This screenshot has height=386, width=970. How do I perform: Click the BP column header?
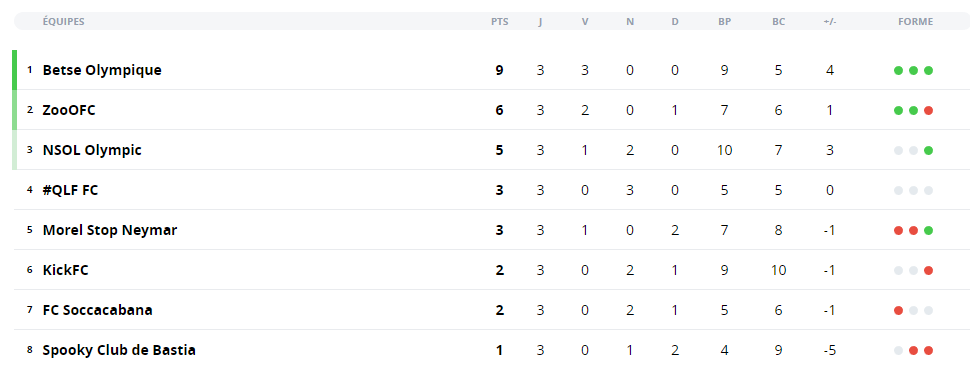[724, 22]
